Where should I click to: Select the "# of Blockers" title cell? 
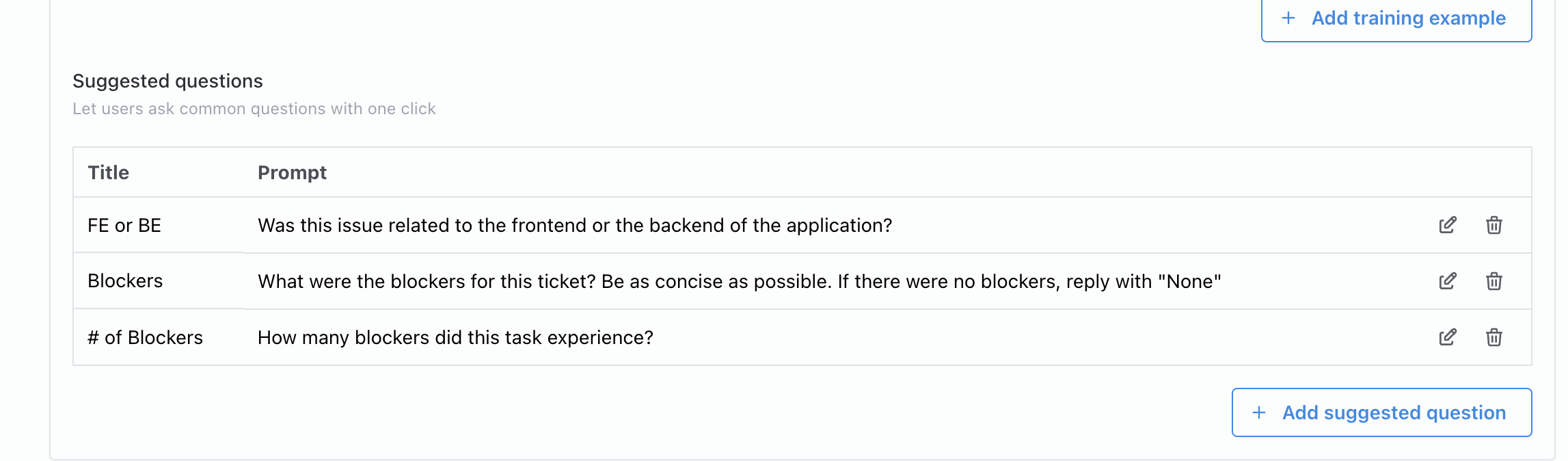[x=144, y=337]
